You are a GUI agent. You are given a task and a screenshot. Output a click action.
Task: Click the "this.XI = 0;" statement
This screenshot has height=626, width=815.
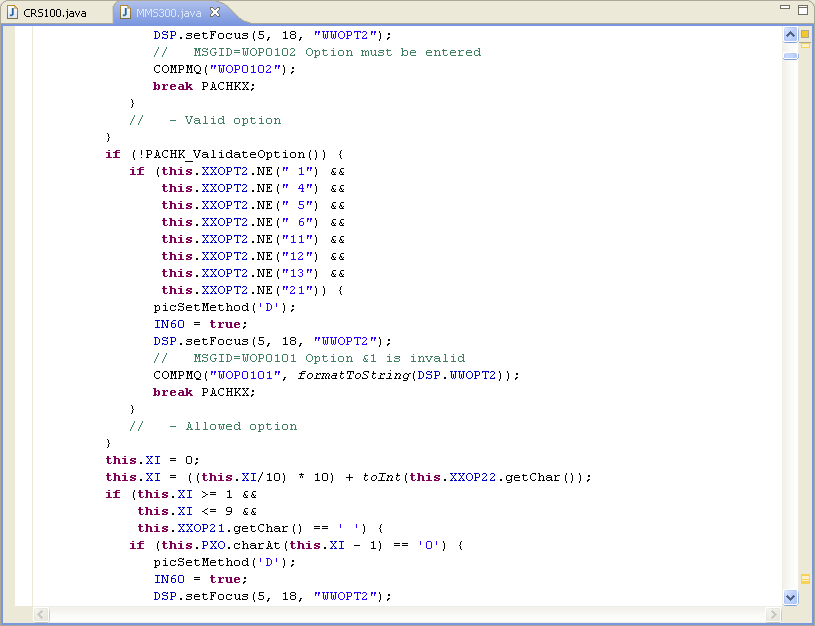point(153,460)
